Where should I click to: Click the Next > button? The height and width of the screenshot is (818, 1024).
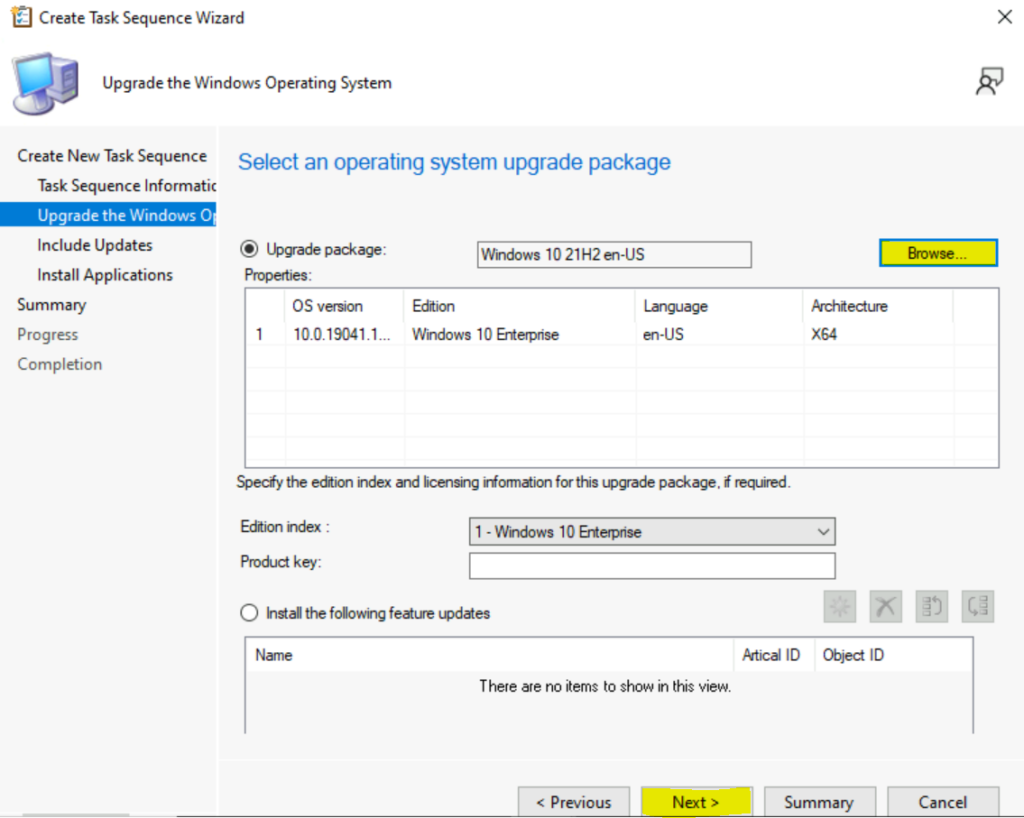pyautogui.click(x=696, y=802)
